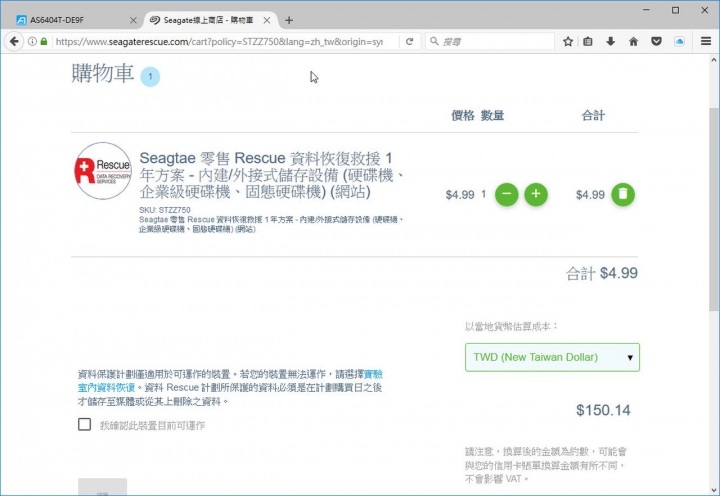Open the Pocket icon in toolbar
Viewport: 720px width, 496px height.
[657, 41]
